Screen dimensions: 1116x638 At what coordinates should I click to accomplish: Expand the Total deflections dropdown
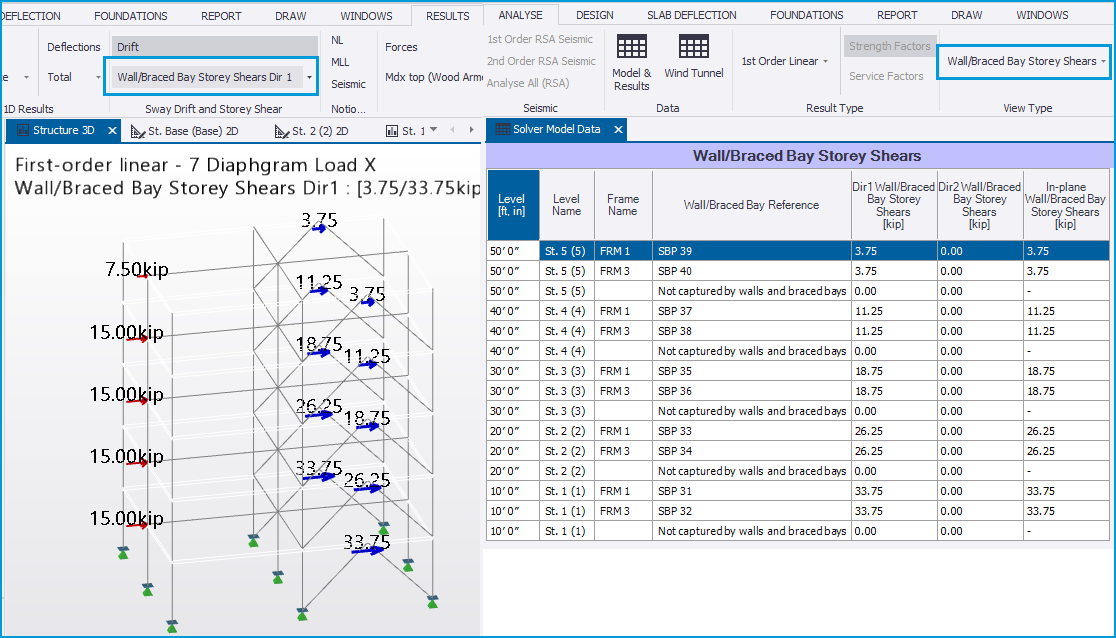click(98, 77)
